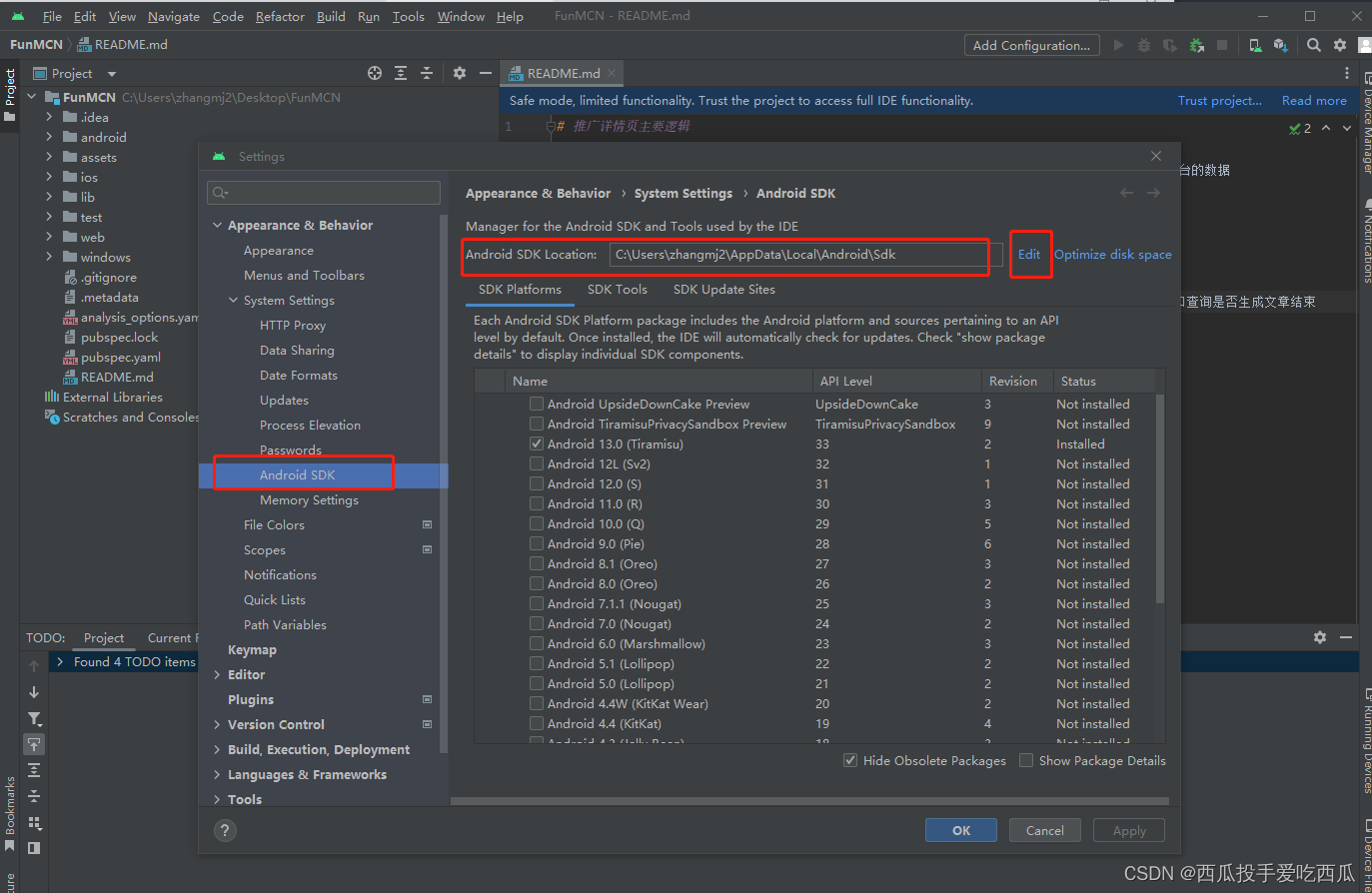Click the Debug bug icon in toolbar

tap(1144, 45)
